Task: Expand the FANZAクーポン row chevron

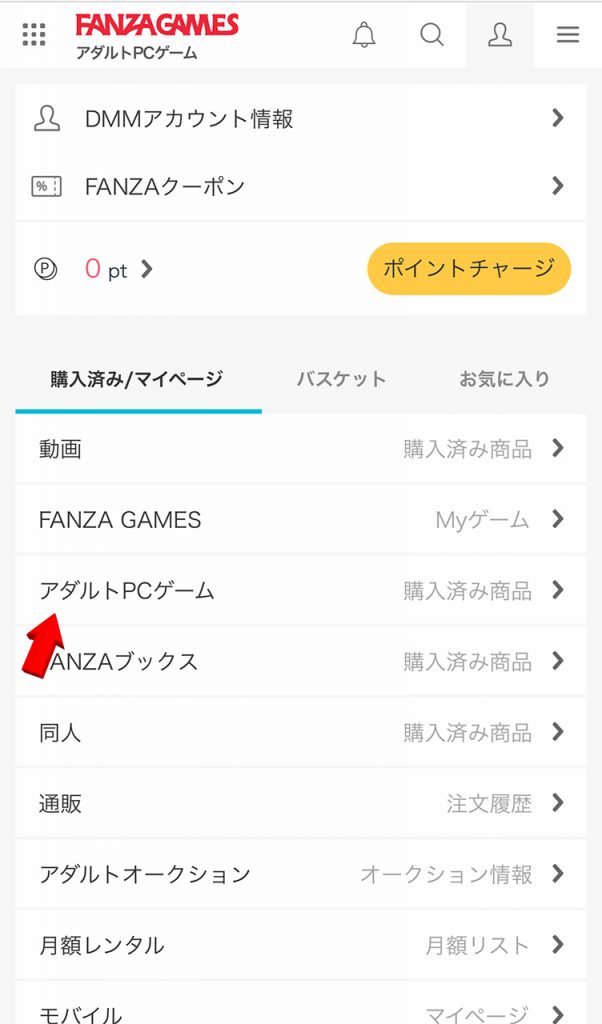Action: click(558, 187)
